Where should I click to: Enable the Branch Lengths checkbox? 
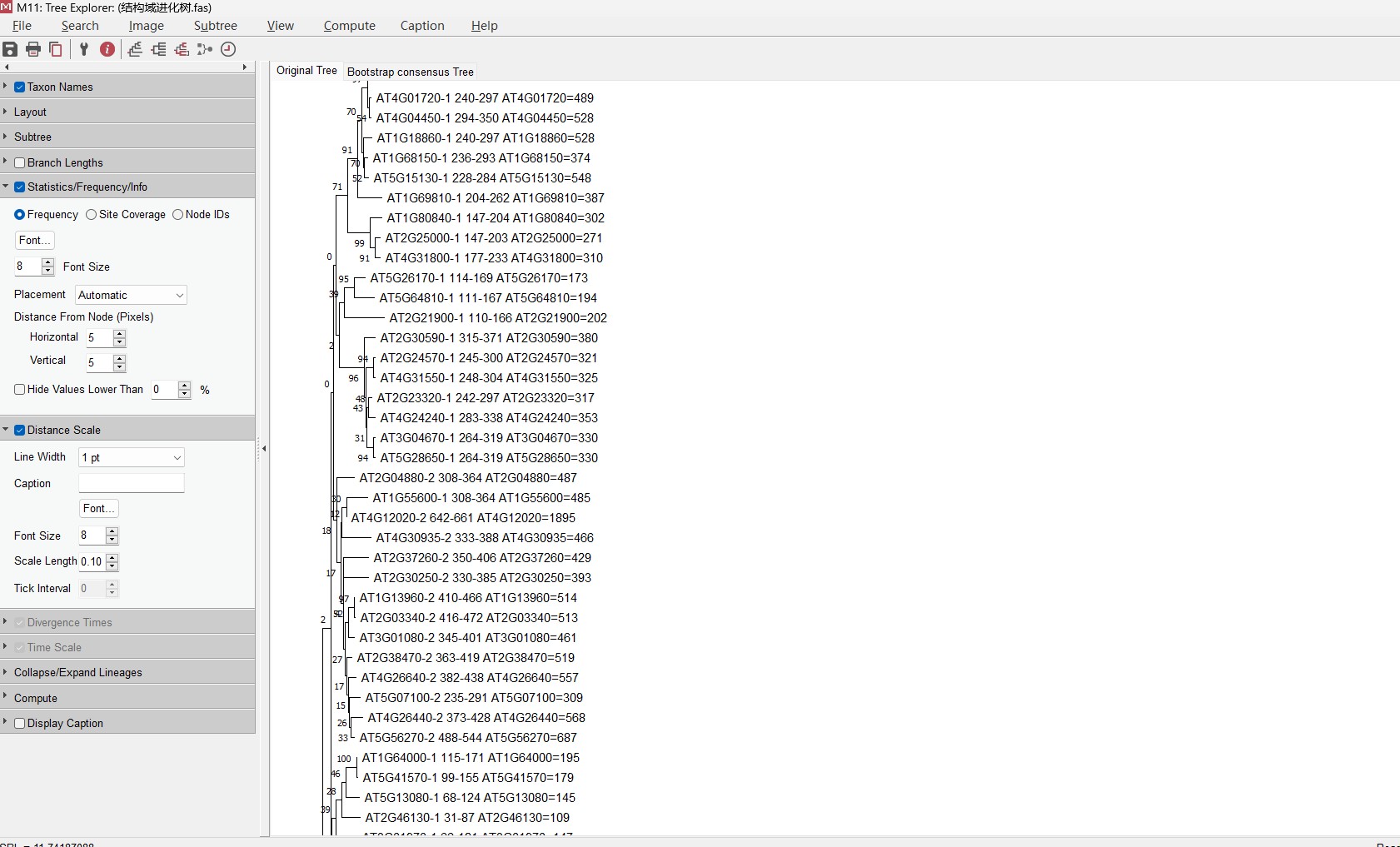(20, 163)
